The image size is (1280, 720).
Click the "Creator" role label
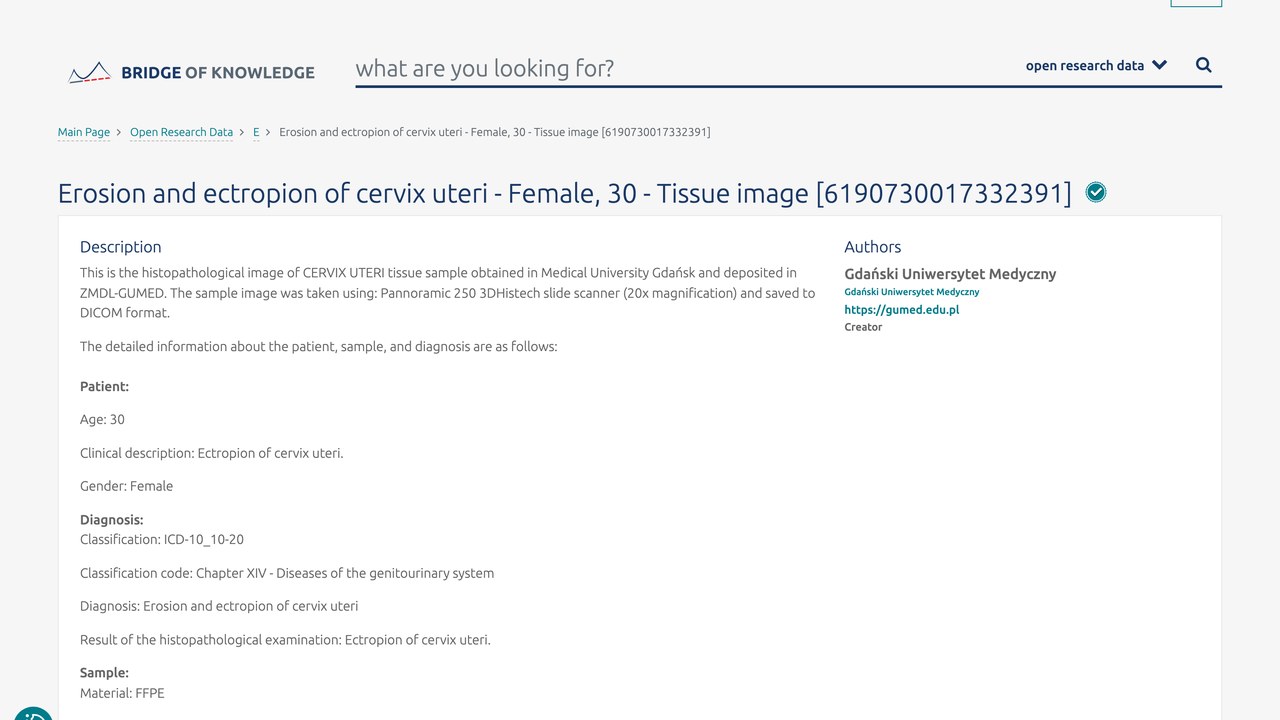pyautogui.click(x=863, y=327)
